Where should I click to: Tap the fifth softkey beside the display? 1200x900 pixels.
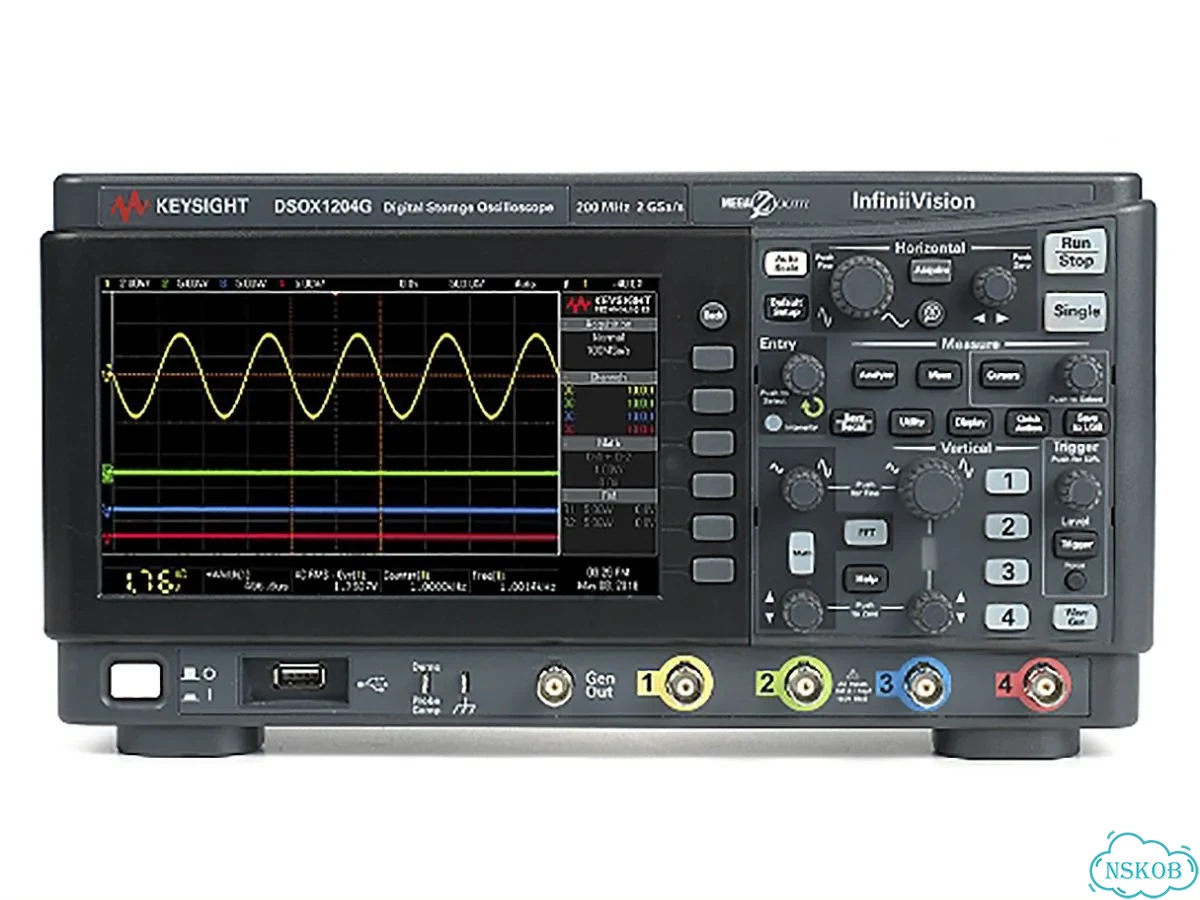coord(713,527)
